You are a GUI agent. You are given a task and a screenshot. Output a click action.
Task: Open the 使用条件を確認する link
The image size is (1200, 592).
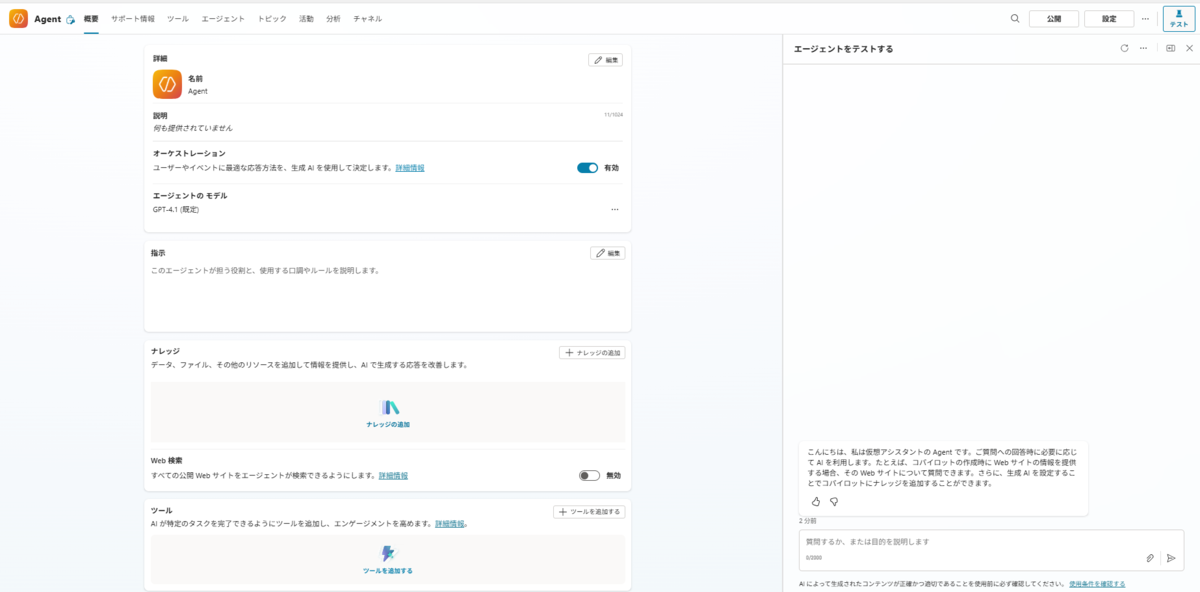click(1097, 584)
